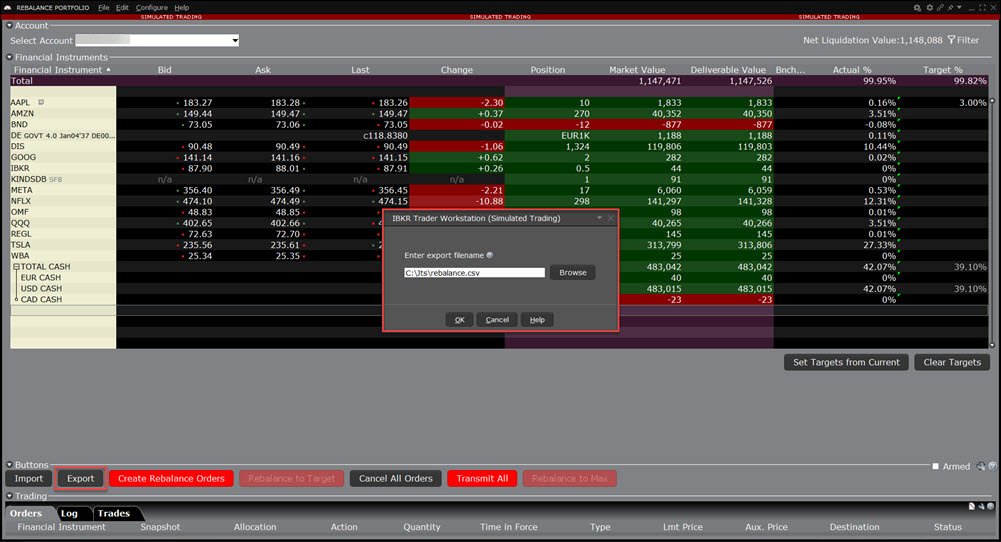Select the NFLX instrument row
The height and width of the screenshot is (542, 1001).
point(63,201)
